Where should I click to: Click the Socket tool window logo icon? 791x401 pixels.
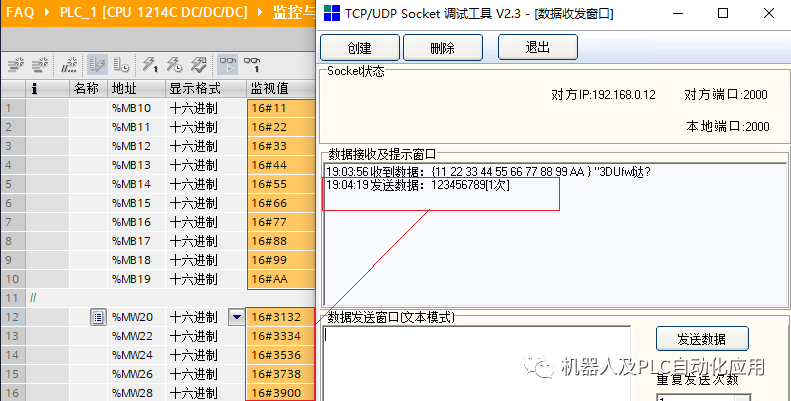(331, 13)
